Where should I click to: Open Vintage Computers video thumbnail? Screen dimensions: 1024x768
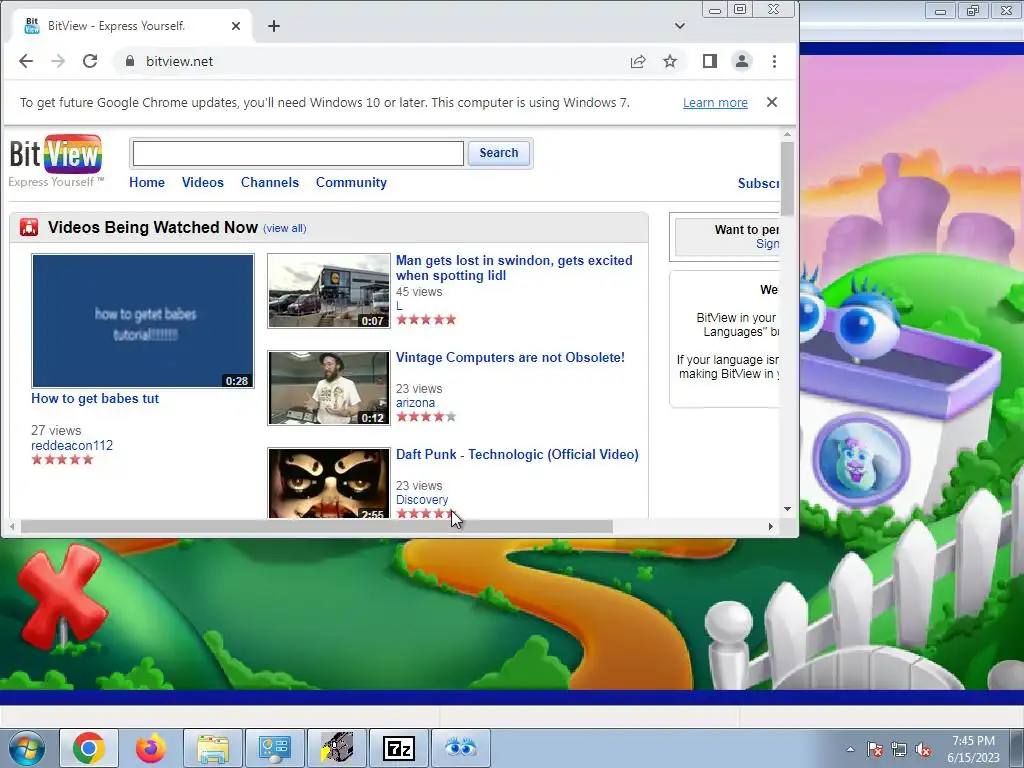[329, 388]
